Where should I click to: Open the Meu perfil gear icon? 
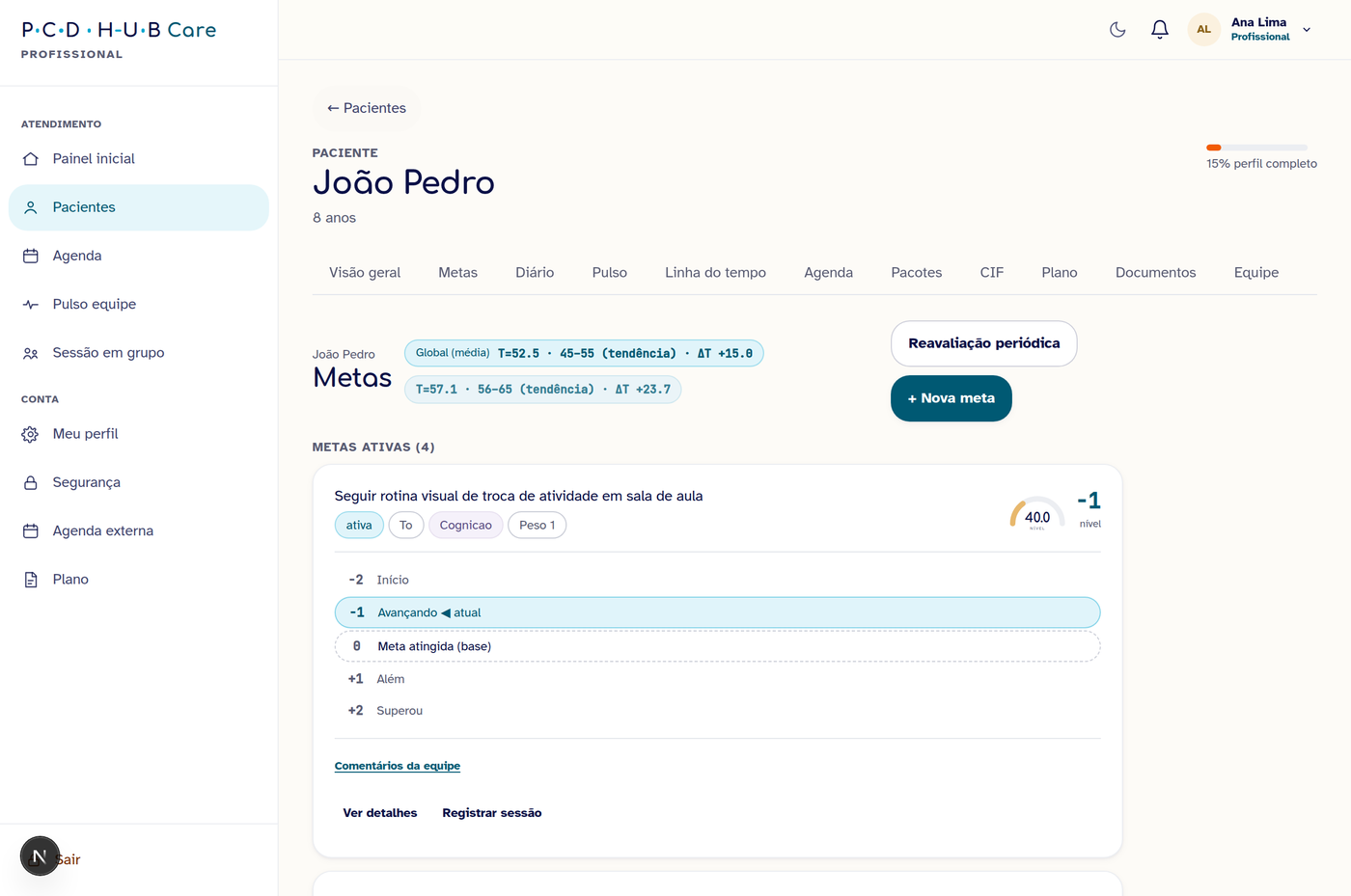pos(31,434)
